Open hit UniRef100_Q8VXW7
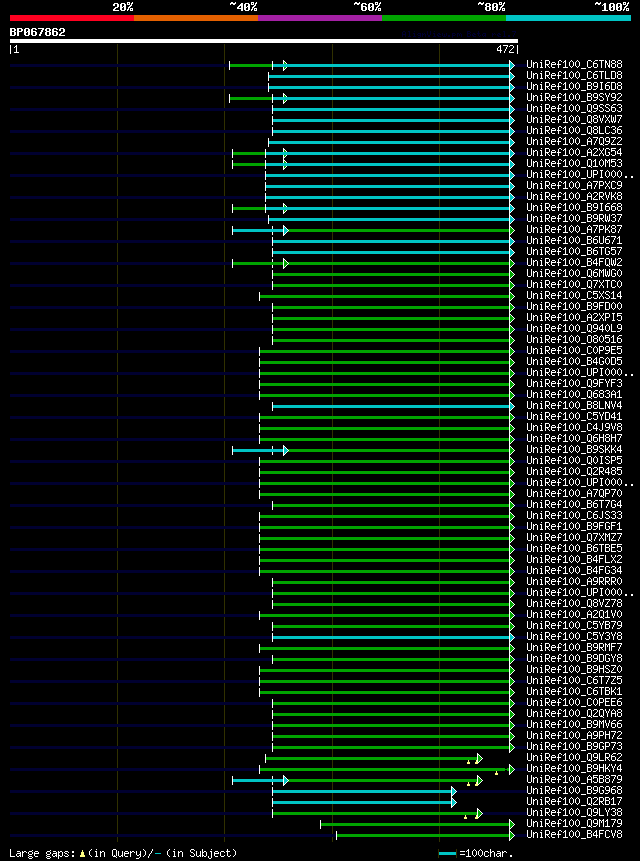The image size is (640, 861). click(x=574, y=120)
